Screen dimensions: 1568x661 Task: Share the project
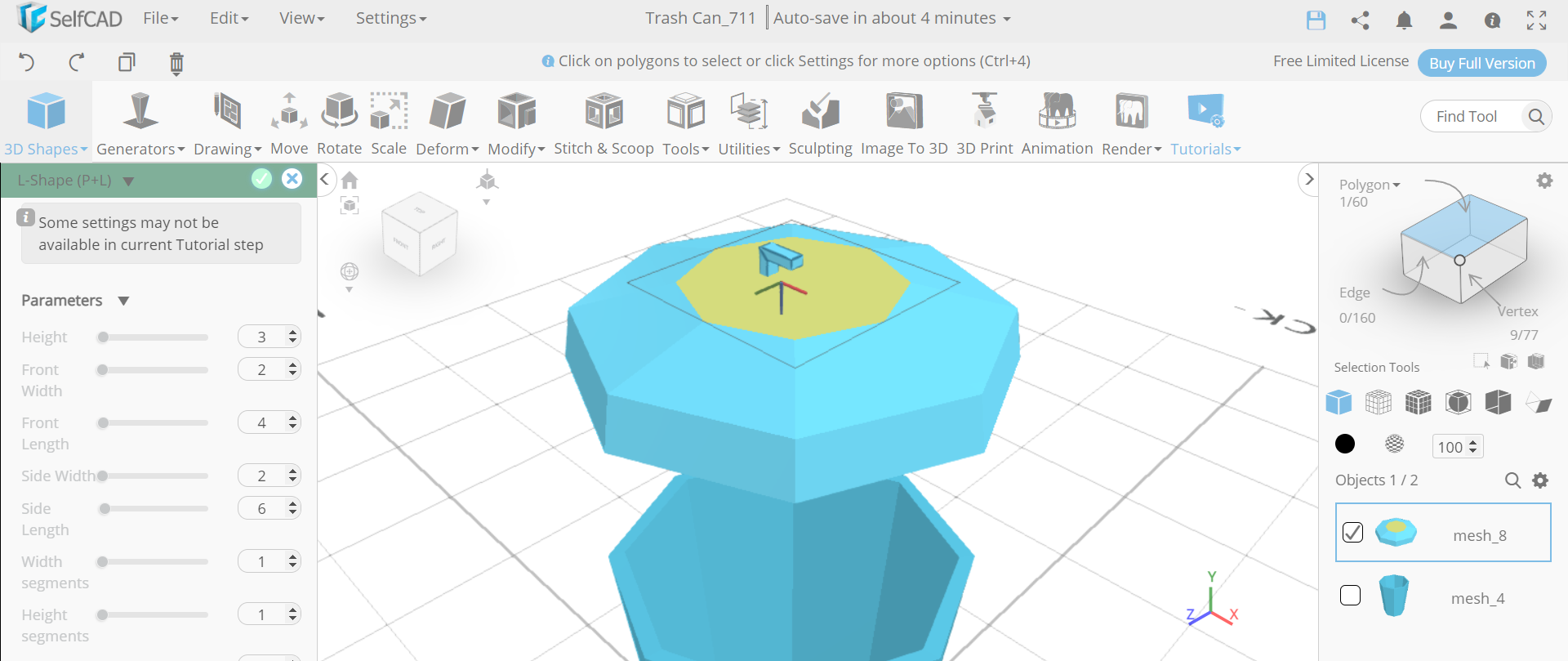(1360, 20)
